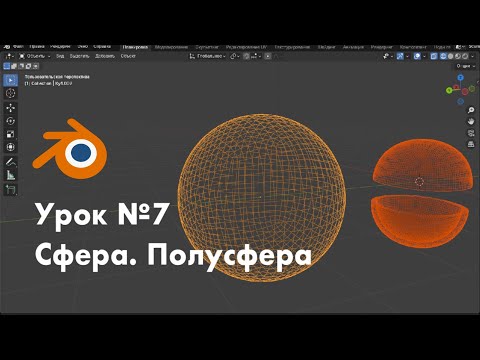Image resolution: width=480 pixels, height=360 pixels.
Task: Open the Окно menu
Action: point(83,47)
